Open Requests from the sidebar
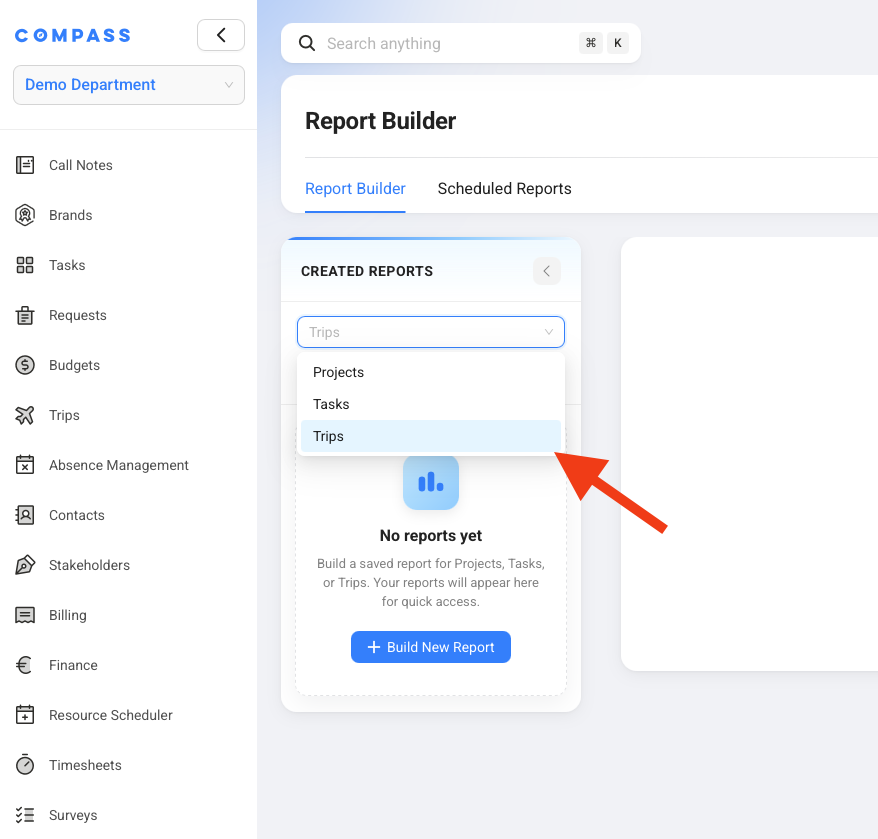The height and width of the screenshot is (839, 878). 78,315
